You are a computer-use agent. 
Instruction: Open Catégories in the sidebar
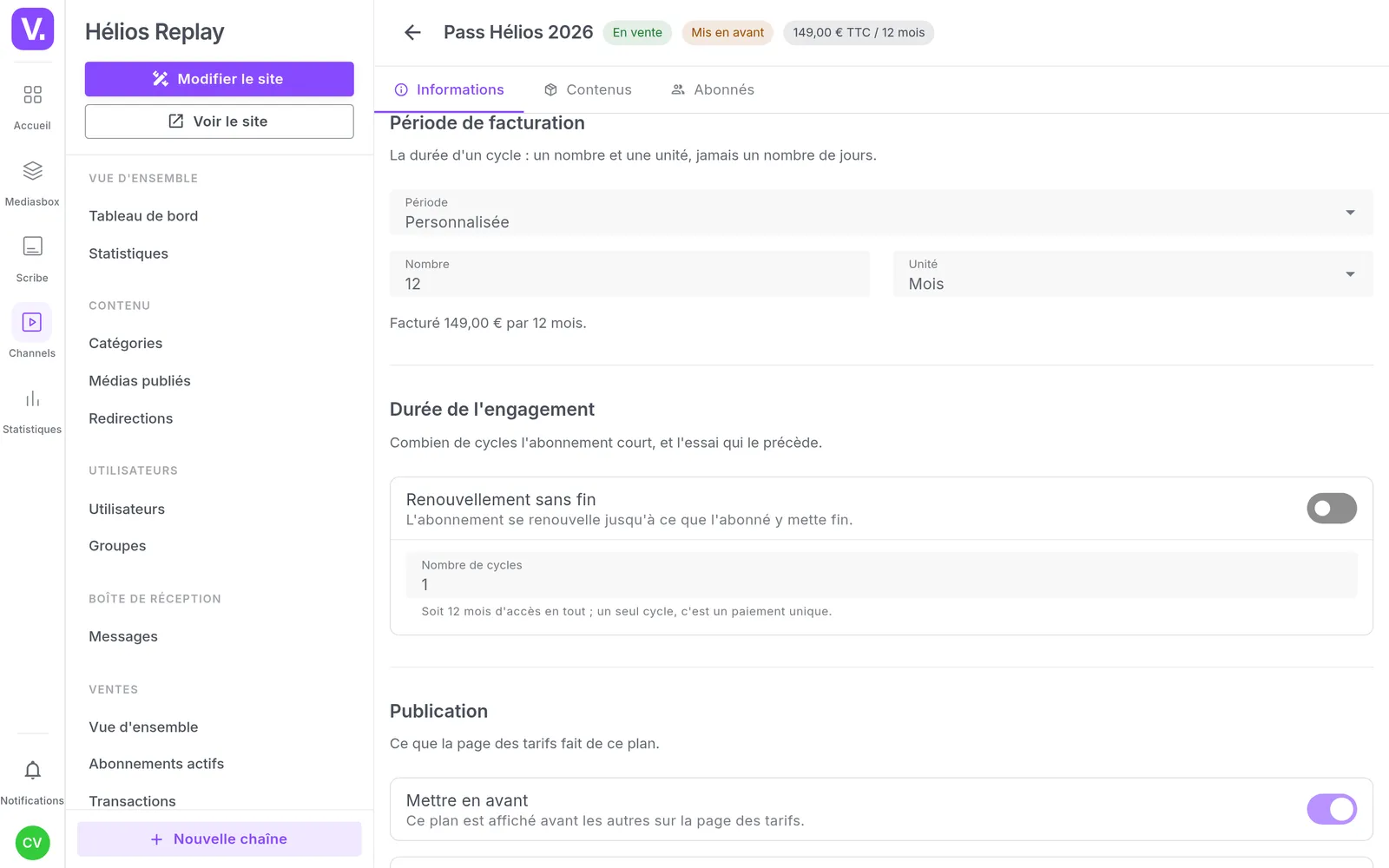[126, 343]
